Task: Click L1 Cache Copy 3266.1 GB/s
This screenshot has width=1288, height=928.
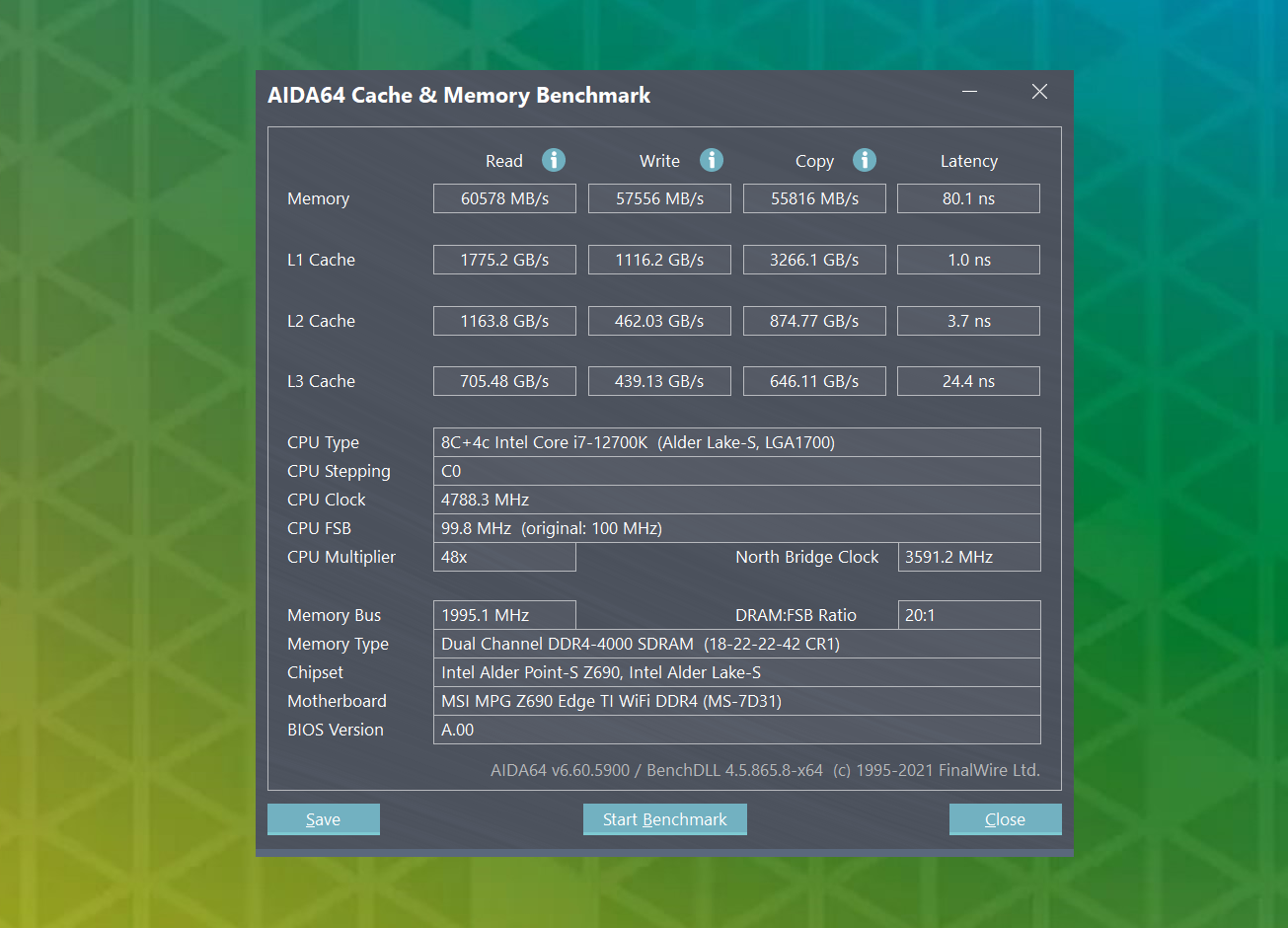Action: tap(814, 260)
